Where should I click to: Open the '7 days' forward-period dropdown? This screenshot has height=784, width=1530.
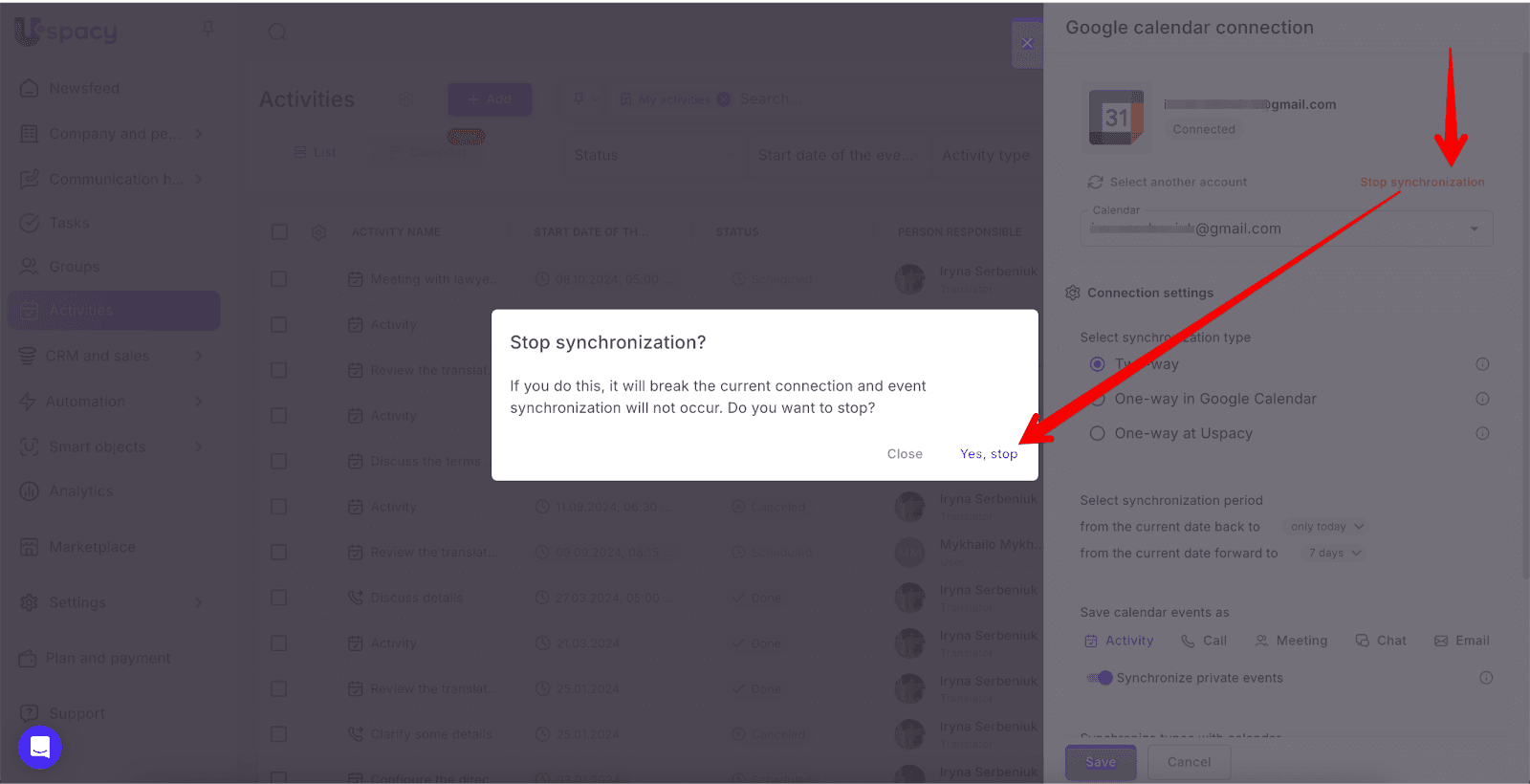pos(1335,553)
